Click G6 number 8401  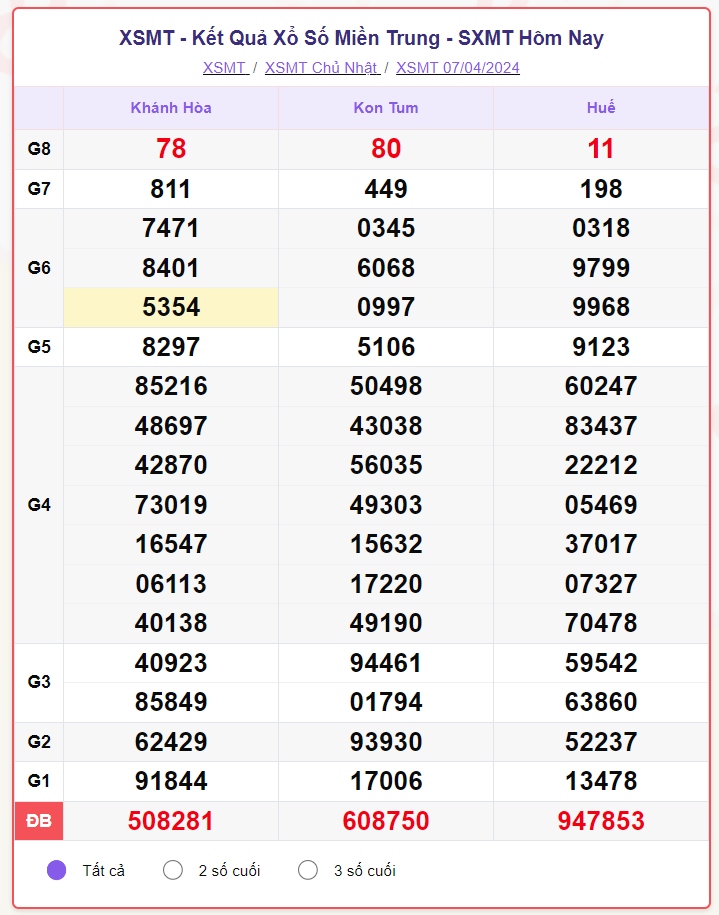point(171,268)
